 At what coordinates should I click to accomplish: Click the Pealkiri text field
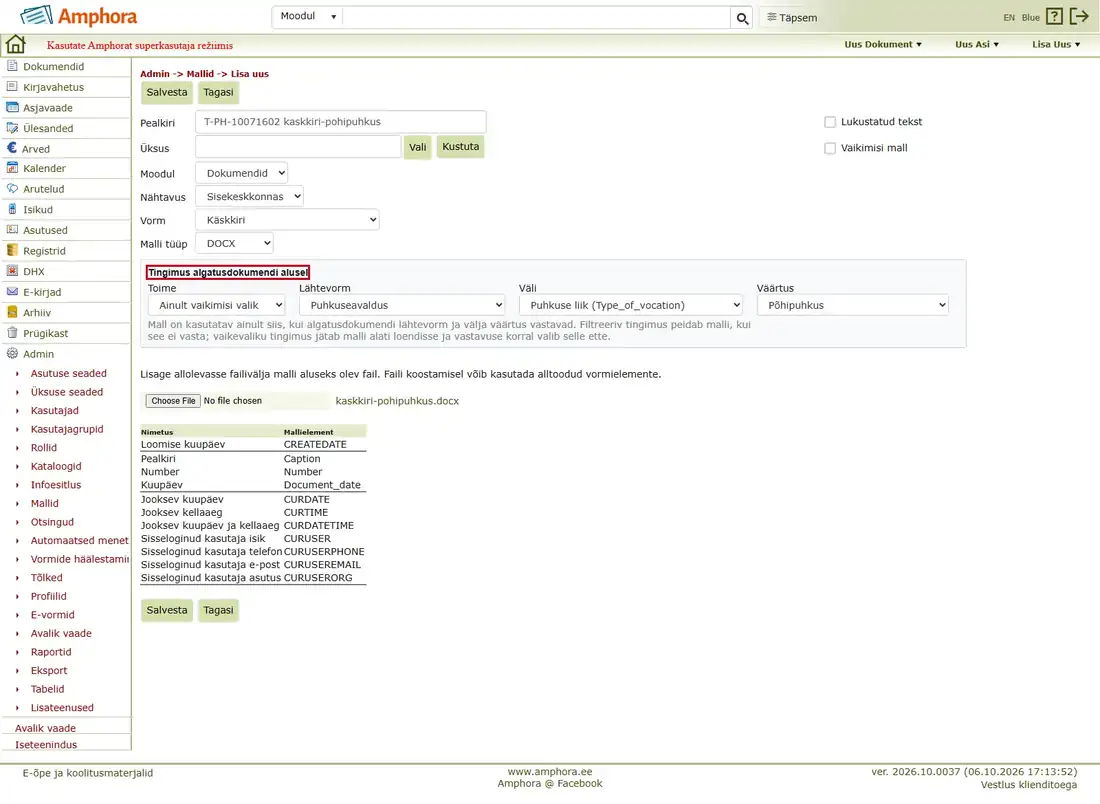pos(340,122)
